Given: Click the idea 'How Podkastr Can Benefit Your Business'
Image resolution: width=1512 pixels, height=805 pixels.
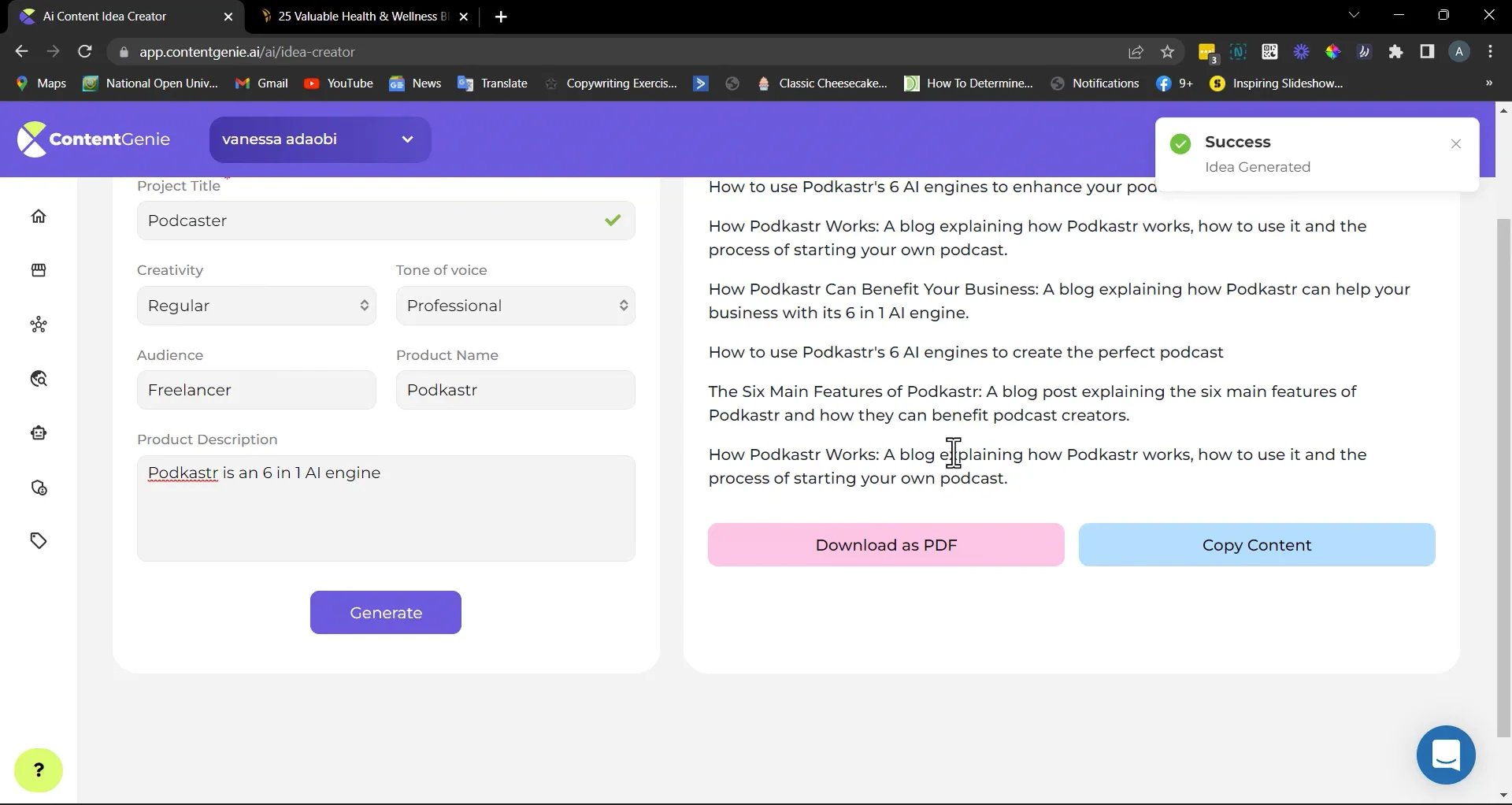Looking at the screenshot, I should tap(1059, 301).
